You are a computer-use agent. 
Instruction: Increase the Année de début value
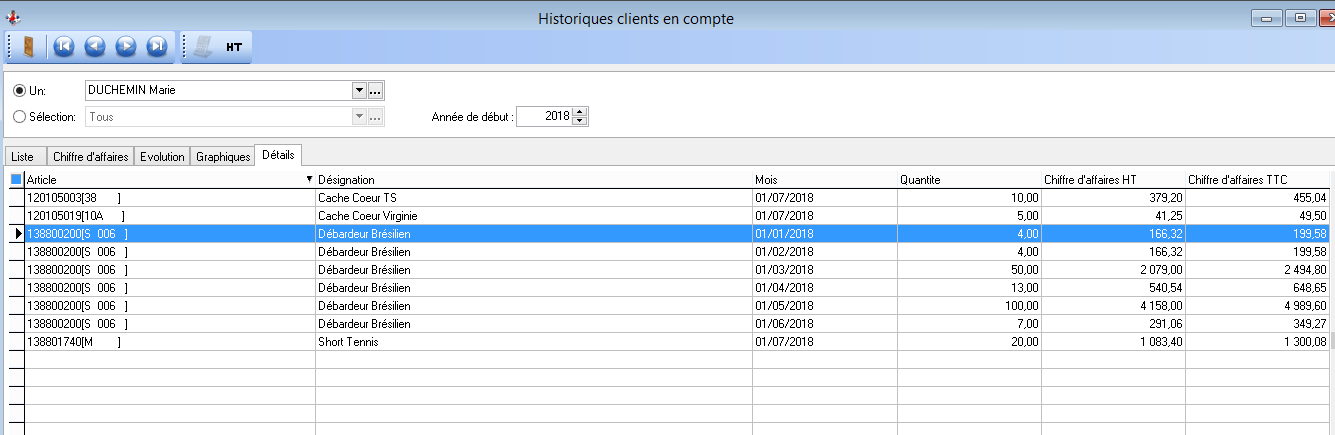tap(581, 111)
